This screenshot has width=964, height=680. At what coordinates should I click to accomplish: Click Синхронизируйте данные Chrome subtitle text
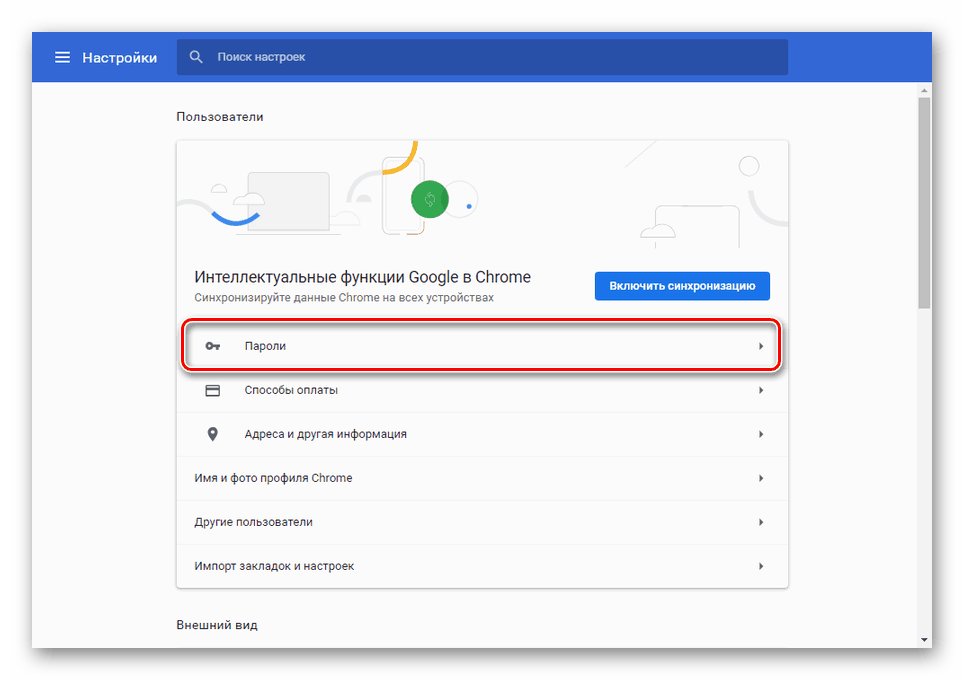(x=344, y=298)
